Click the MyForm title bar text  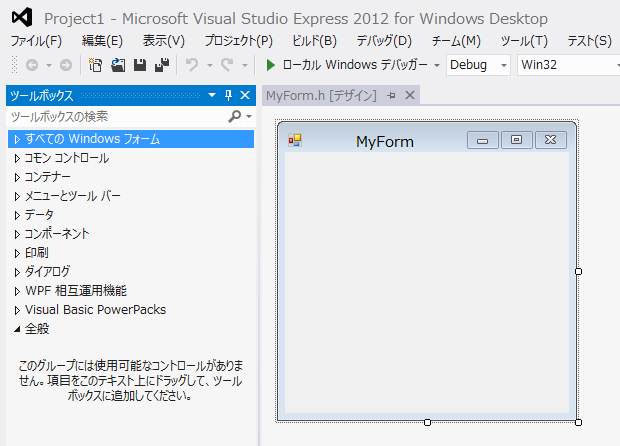coord(385,142)
